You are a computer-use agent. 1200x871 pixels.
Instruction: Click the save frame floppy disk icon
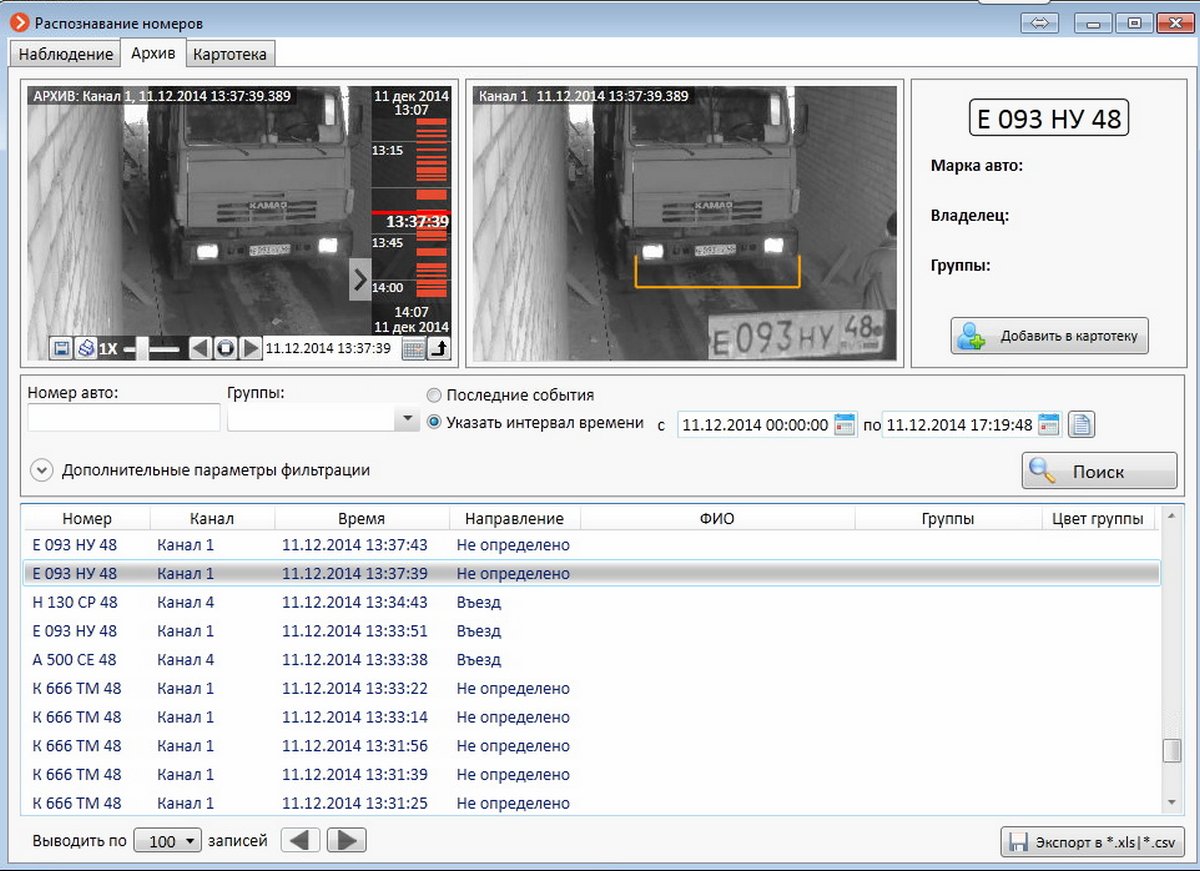[x=61, y=349]
